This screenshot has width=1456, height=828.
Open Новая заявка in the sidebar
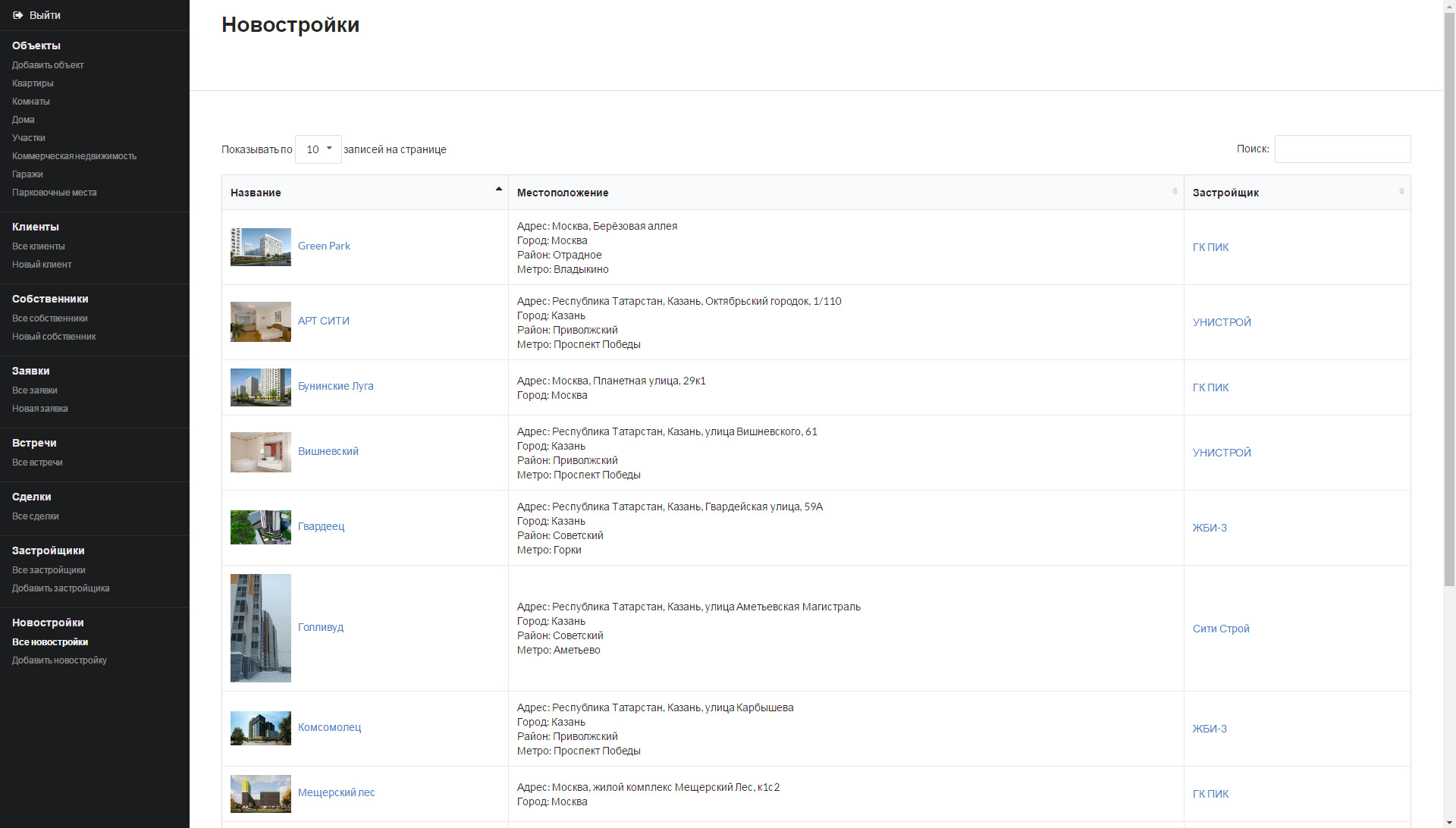click(40, 409)
